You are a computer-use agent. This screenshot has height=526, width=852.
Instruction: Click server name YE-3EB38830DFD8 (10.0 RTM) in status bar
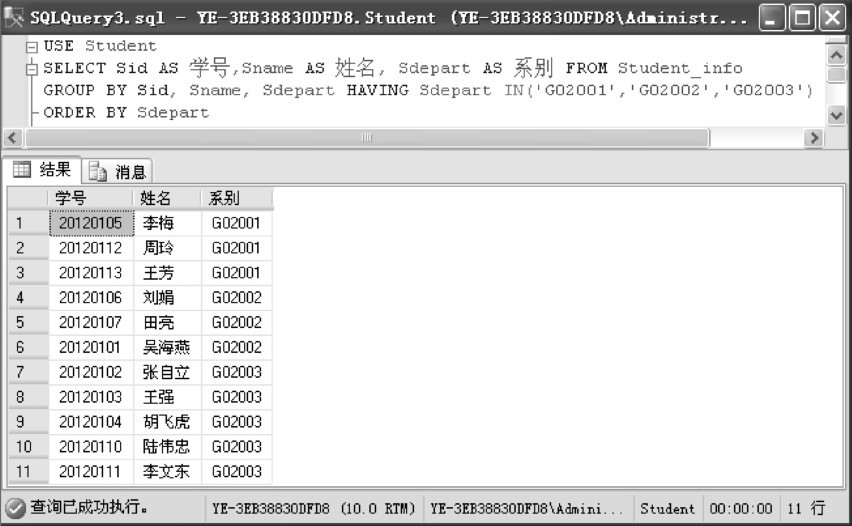point(314,509)
